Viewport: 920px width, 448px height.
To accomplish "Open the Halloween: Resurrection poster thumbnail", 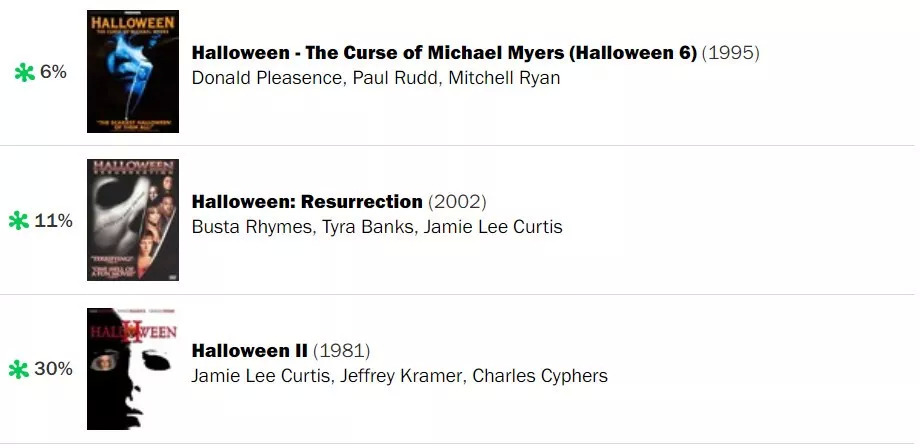I will pos(133,220).
